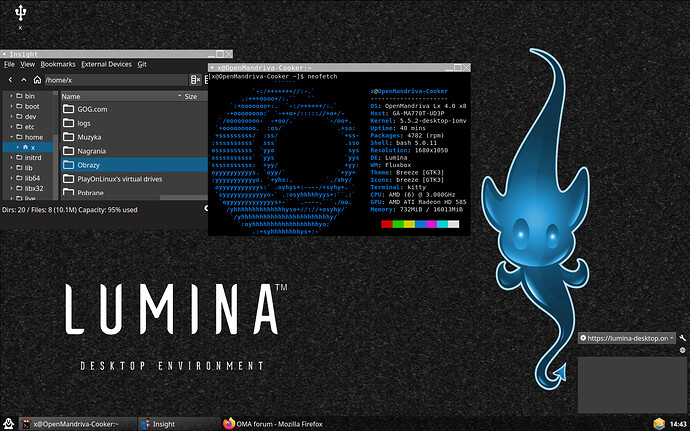Open Git menu in Insight

142,64
